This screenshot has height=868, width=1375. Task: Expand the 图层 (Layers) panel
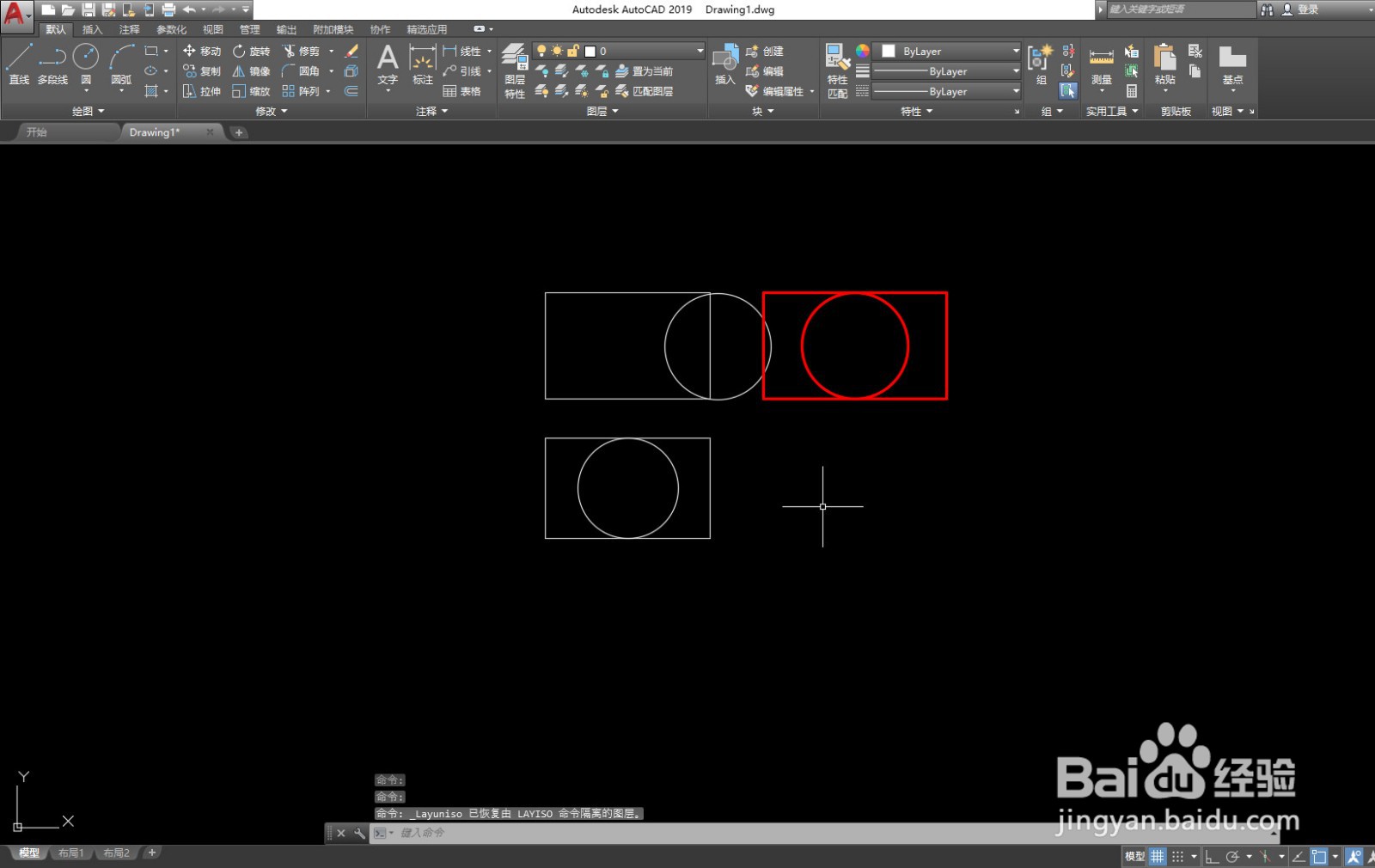[x=602, y=111]
